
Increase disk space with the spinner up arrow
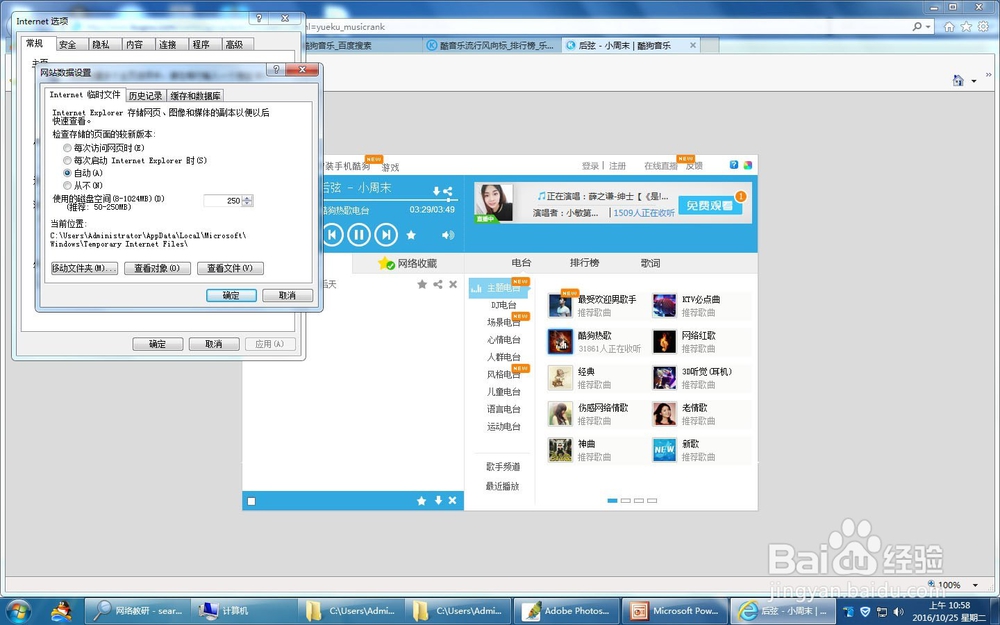point(247,198)
